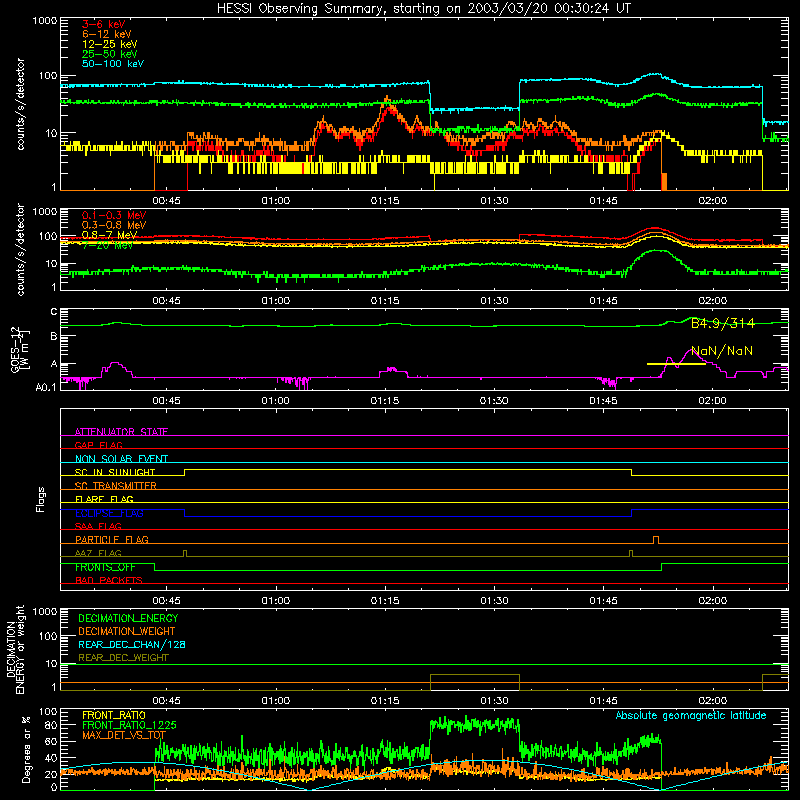Click the 'BAD_PACKETS' flag label
This screenshot has width=800, height=800.
click(109, 580)
